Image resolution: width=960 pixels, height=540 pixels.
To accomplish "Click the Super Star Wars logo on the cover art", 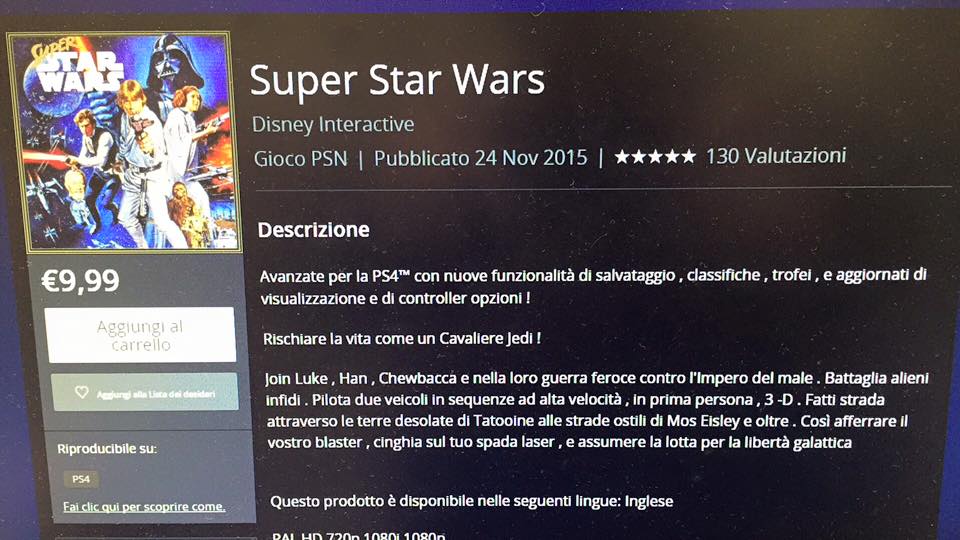I will [75, 67].
